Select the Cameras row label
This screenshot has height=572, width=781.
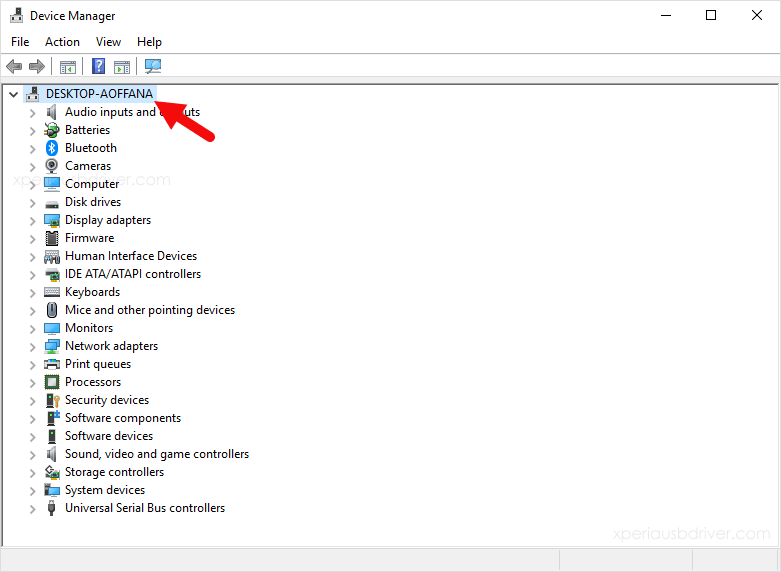click(x=88, y=166)
